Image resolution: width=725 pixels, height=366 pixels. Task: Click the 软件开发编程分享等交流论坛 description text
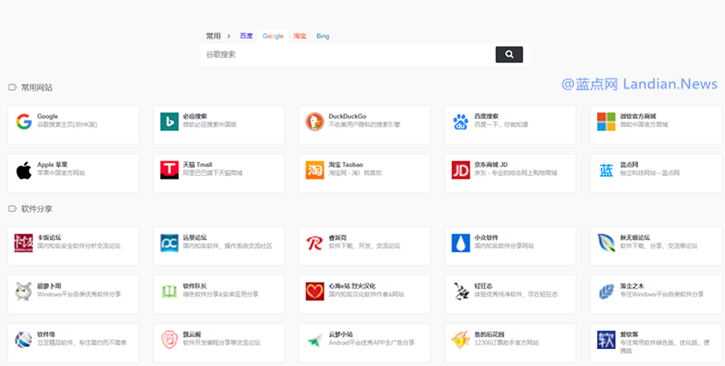tap(221, 343)
